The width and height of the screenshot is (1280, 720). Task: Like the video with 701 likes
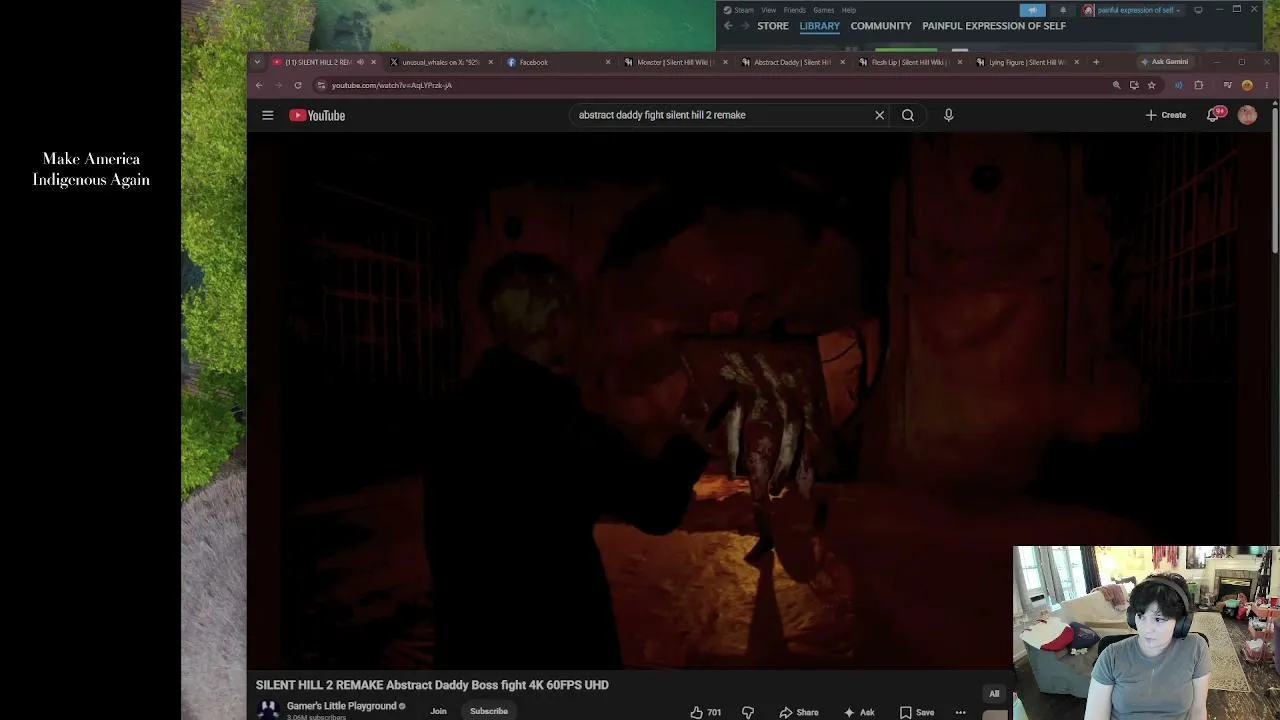coord(705,712)
